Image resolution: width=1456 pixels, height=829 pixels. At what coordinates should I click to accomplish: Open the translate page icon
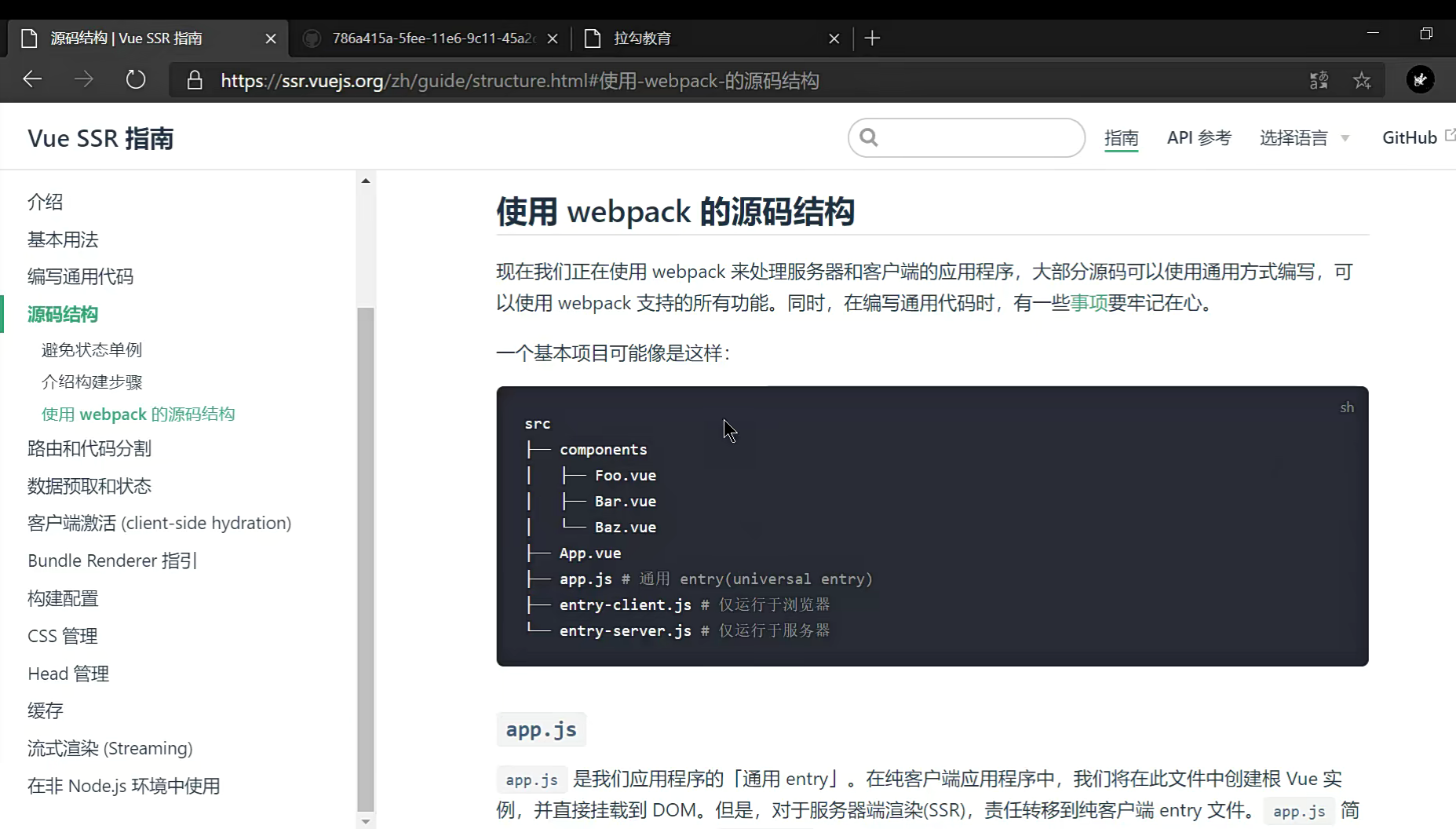1319,80
